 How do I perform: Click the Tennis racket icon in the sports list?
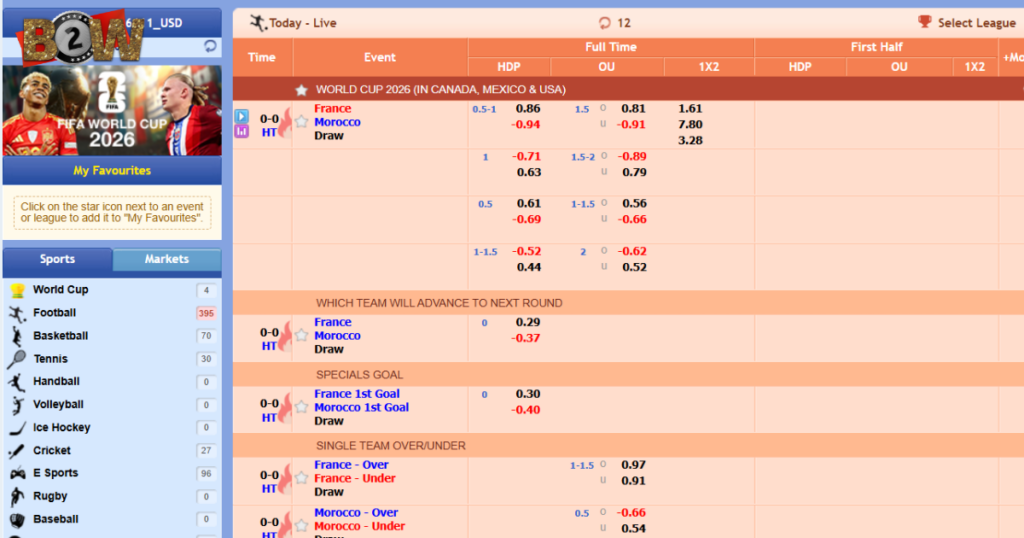17,359
